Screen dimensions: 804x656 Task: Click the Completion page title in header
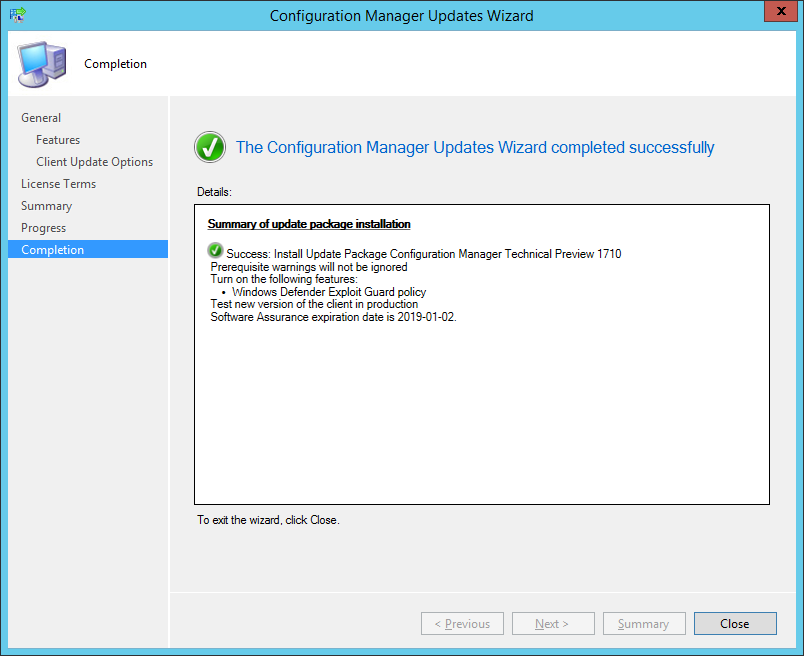(115, 64)
